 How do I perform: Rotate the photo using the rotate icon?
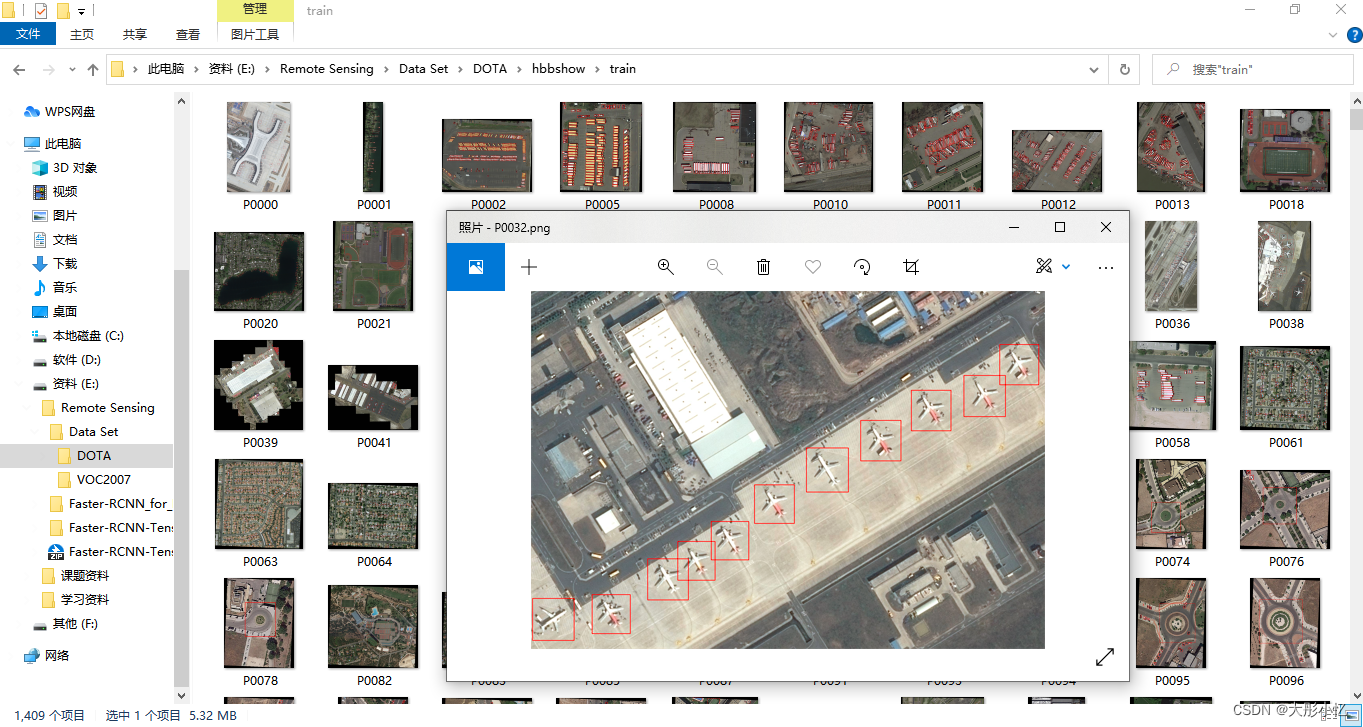pyautogui.click(x=862, y=267)
